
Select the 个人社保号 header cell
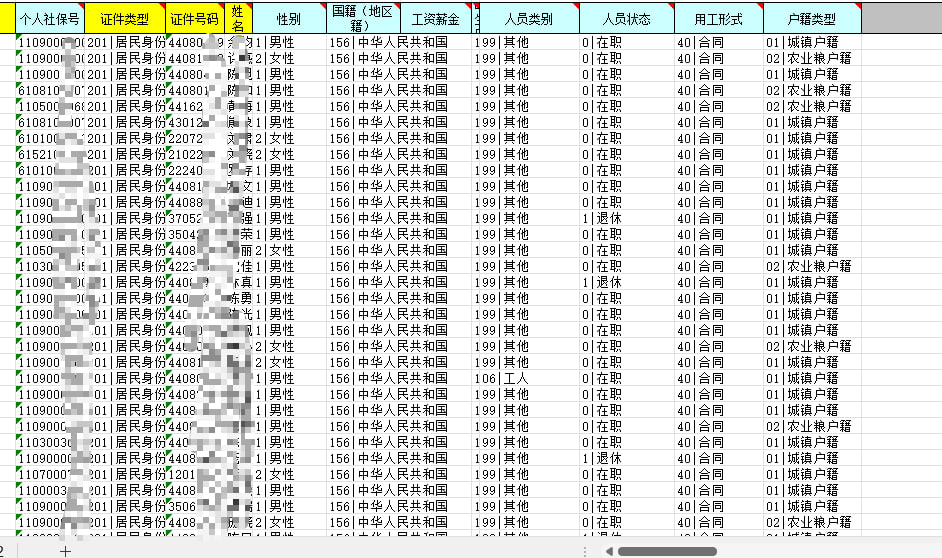click(49, 19)
